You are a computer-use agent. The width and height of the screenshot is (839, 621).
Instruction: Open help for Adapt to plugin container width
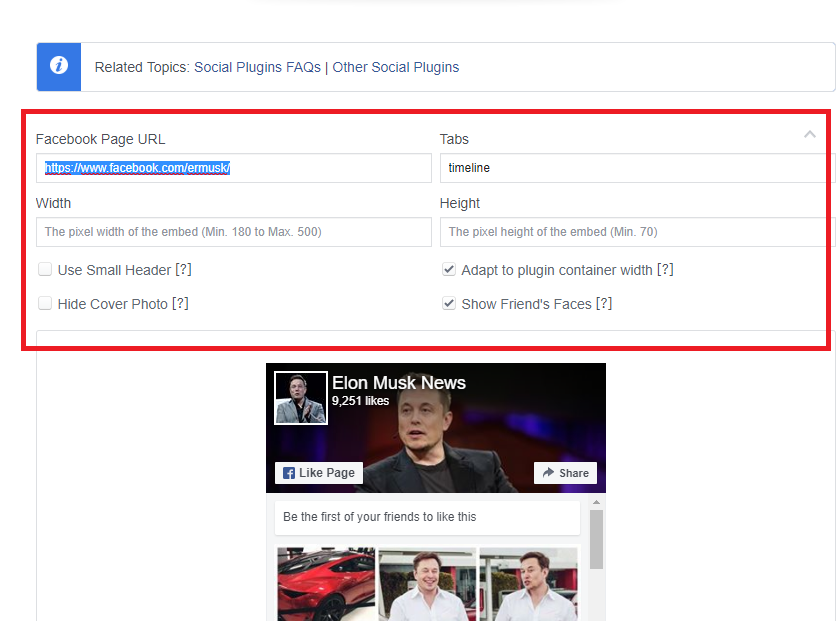point(666,269)
